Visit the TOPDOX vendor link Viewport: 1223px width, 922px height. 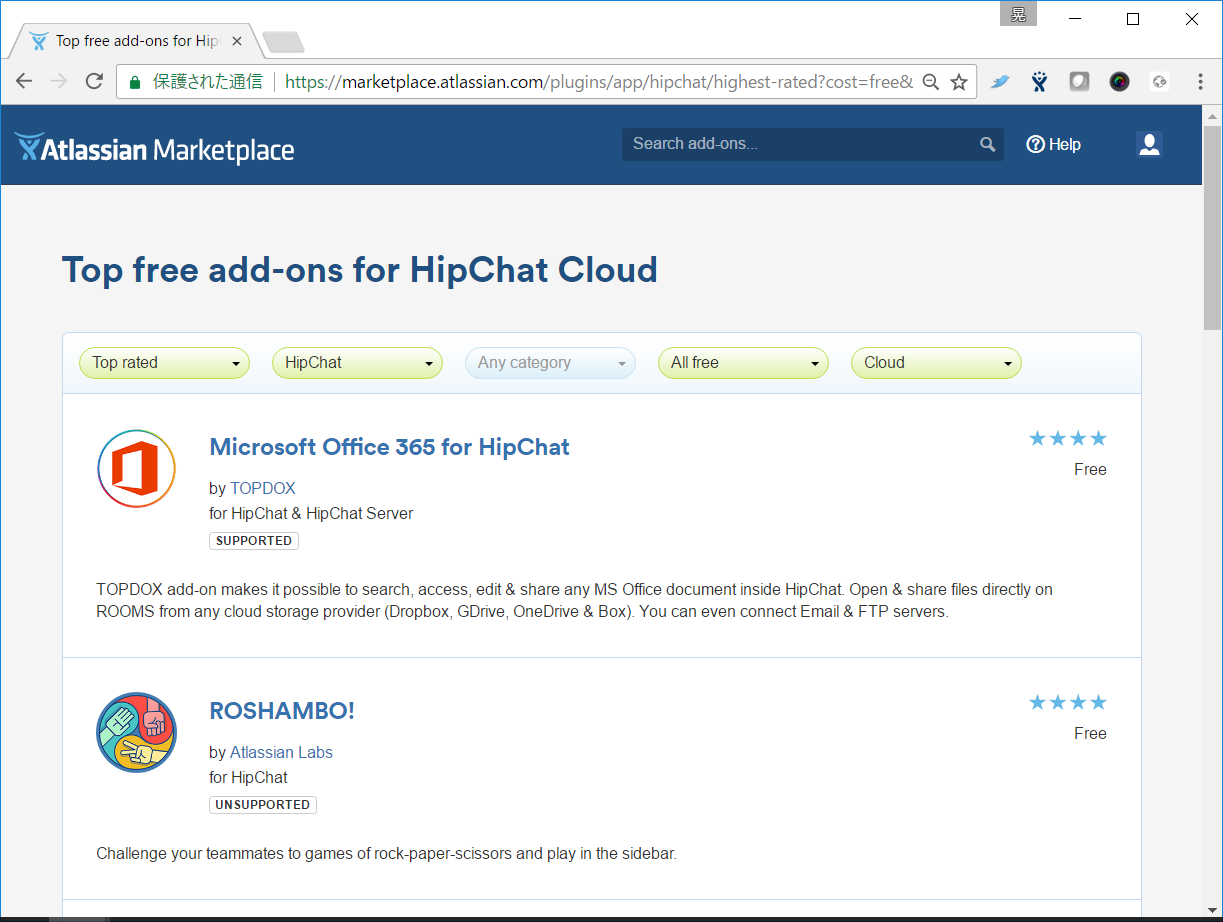[263, 488]
